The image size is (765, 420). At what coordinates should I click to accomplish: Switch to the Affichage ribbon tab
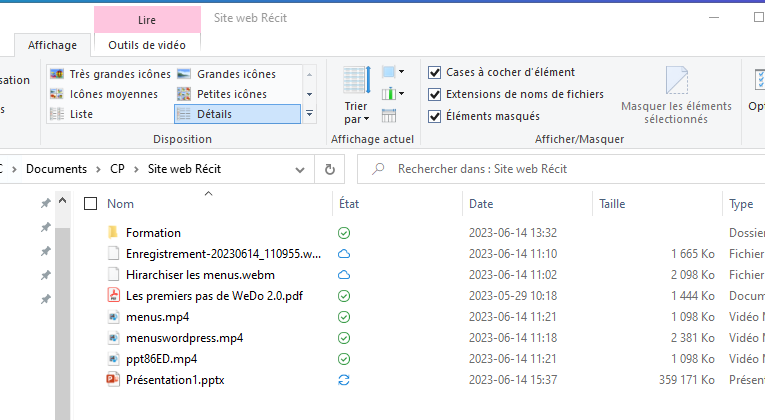tap(52, 44)
